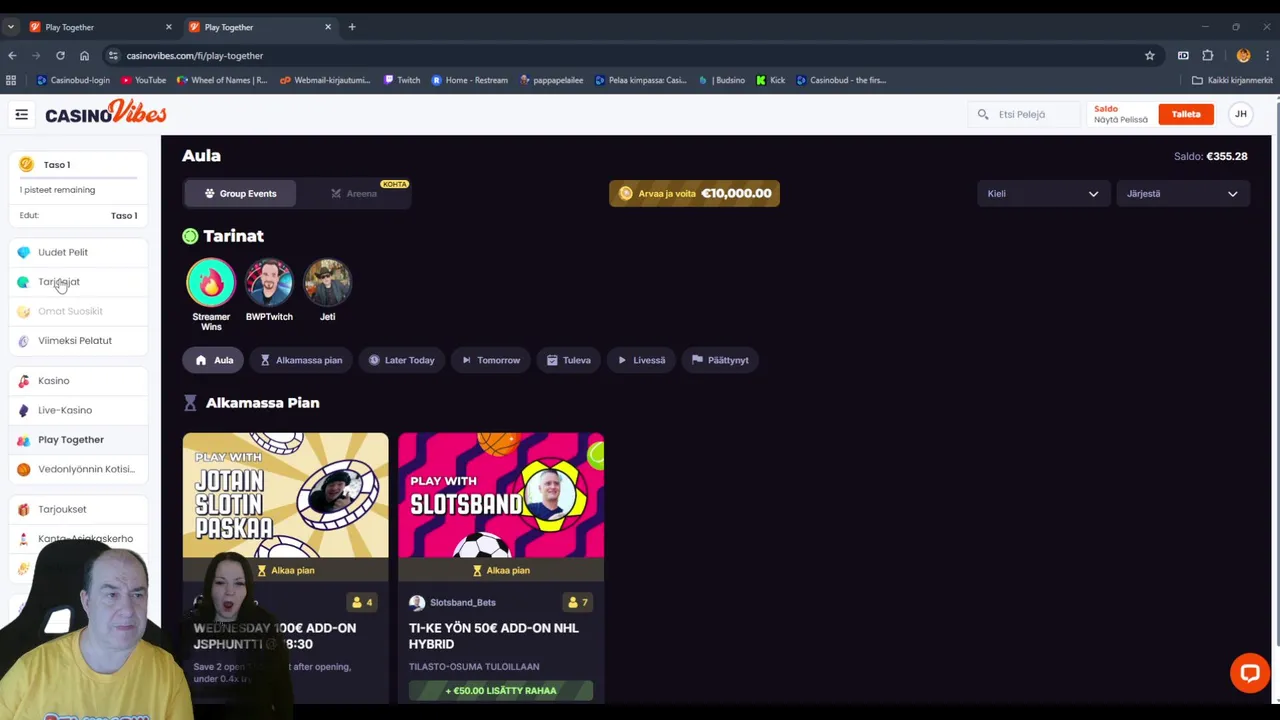Click the Etsi Pelejä search field
Image resolution: width=1280 pixels, height=720 pixels.
coord(1026,115)
